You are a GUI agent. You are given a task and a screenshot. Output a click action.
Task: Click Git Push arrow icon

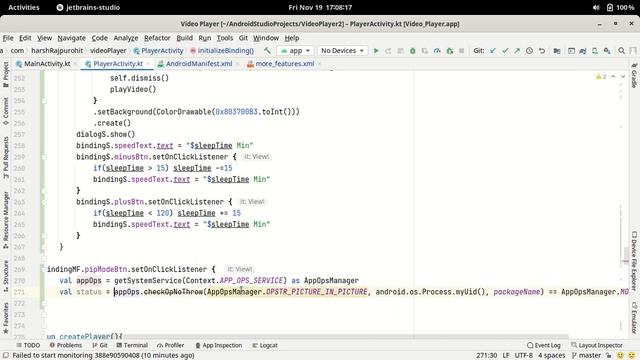tap(517, 51)
